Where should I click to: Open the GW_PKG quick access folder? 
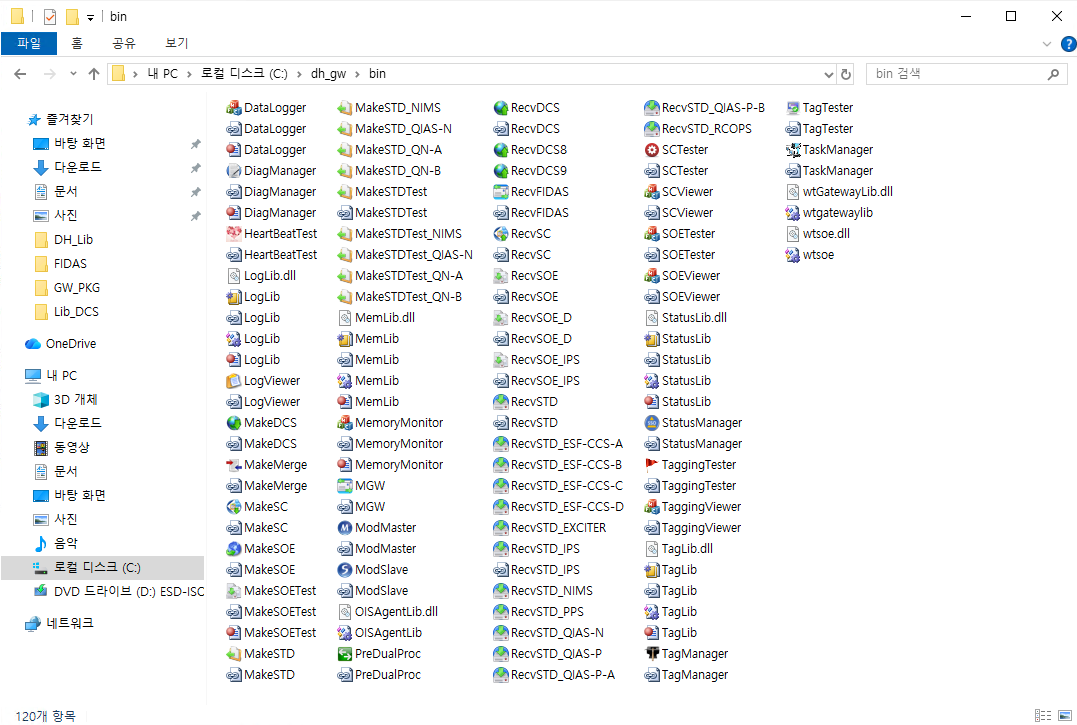77,288
